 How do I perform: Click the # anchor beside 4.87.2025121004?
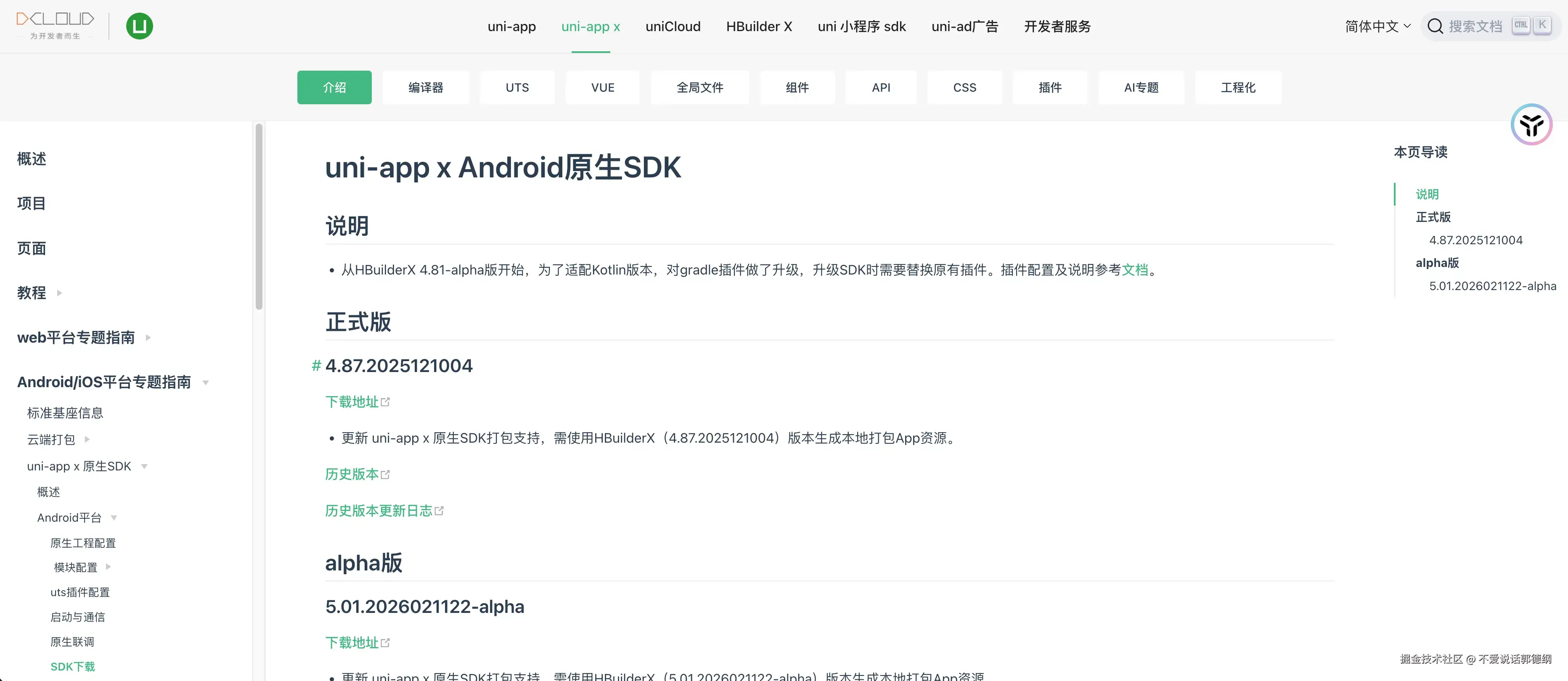click(x=316, y=365)
